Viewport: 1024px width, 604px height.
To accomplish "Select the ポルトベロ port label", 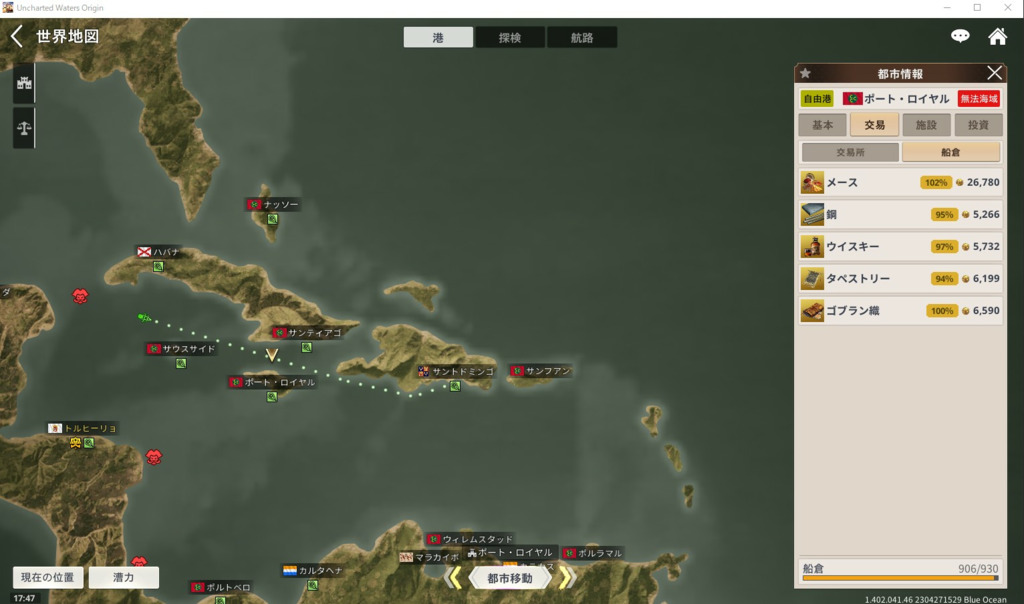I will pyautogui.click(x=221, y=588).
